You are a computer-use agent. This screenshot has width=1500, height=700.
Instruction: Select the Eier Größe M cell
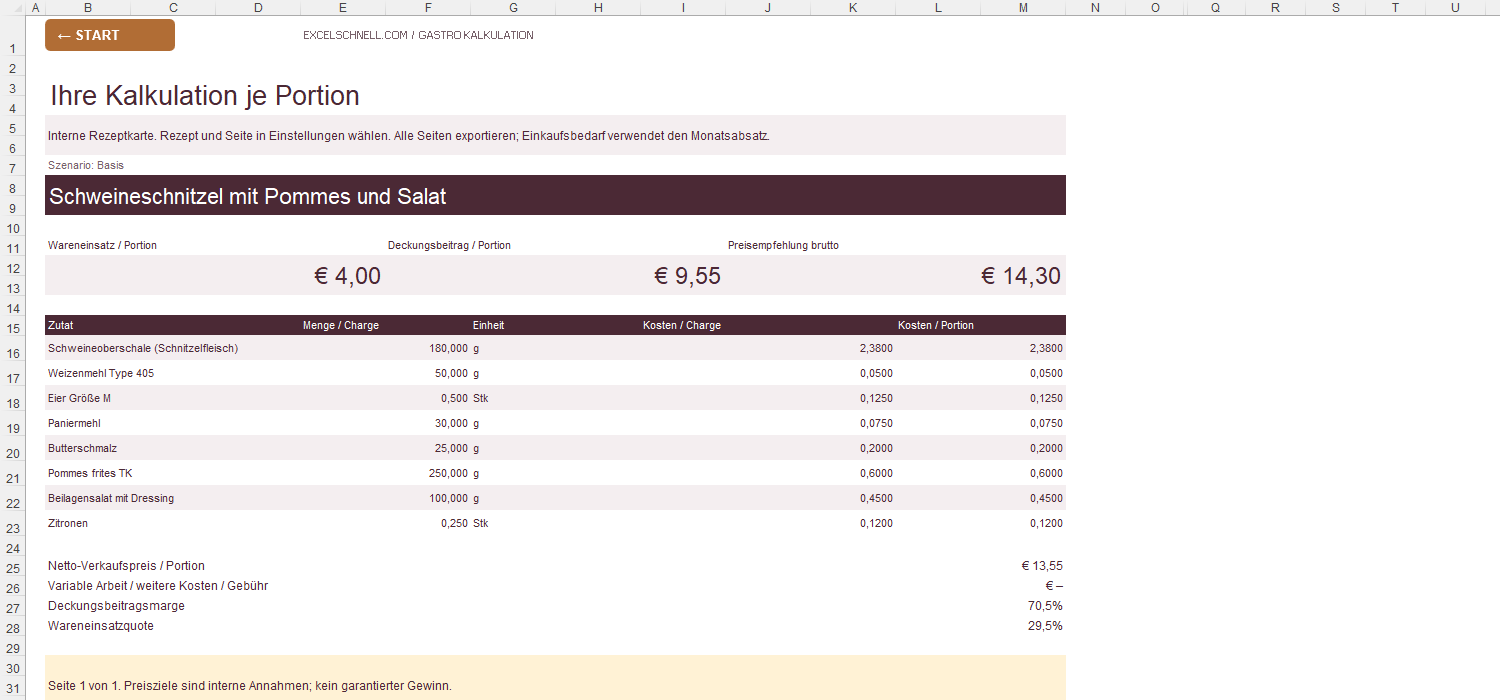tap(79, 398)
